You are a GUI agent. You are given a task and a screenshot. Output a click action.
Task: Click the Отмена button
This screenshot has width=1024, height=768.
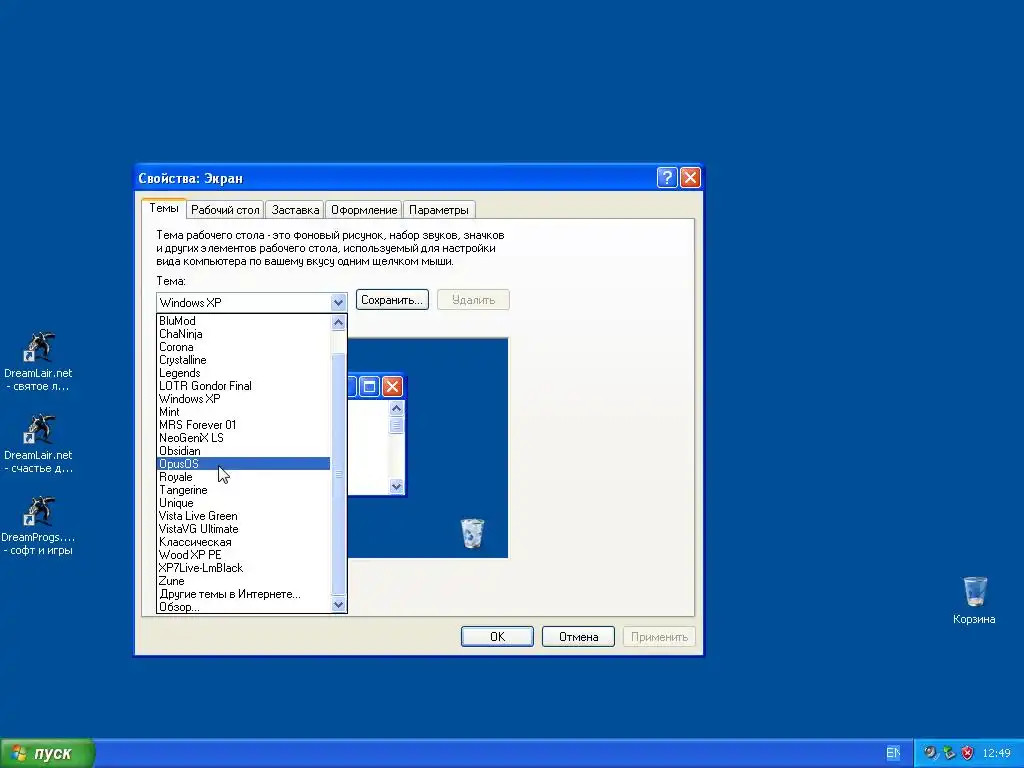579,637
